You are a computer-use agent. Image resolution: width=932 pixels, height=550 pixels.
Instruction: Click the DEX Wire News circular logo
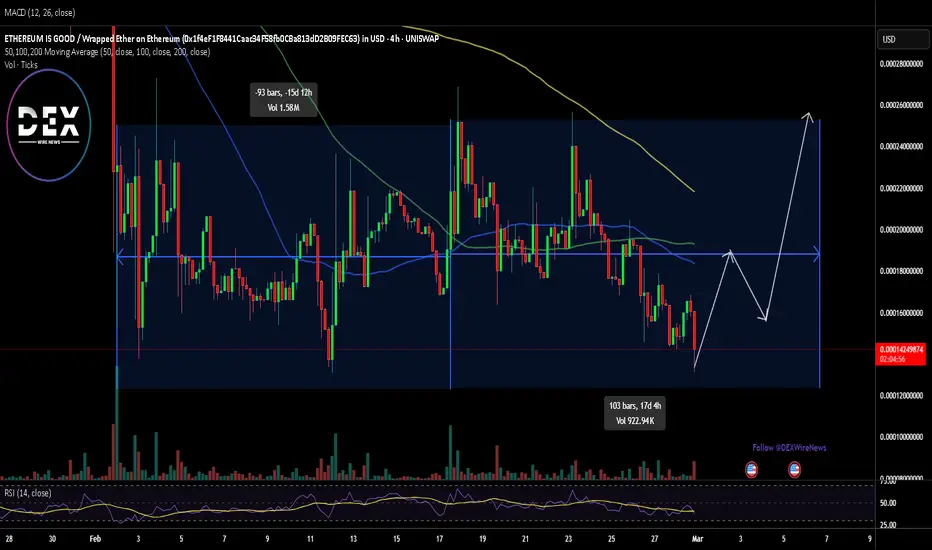pyautogui.click(x=49, y=125)
